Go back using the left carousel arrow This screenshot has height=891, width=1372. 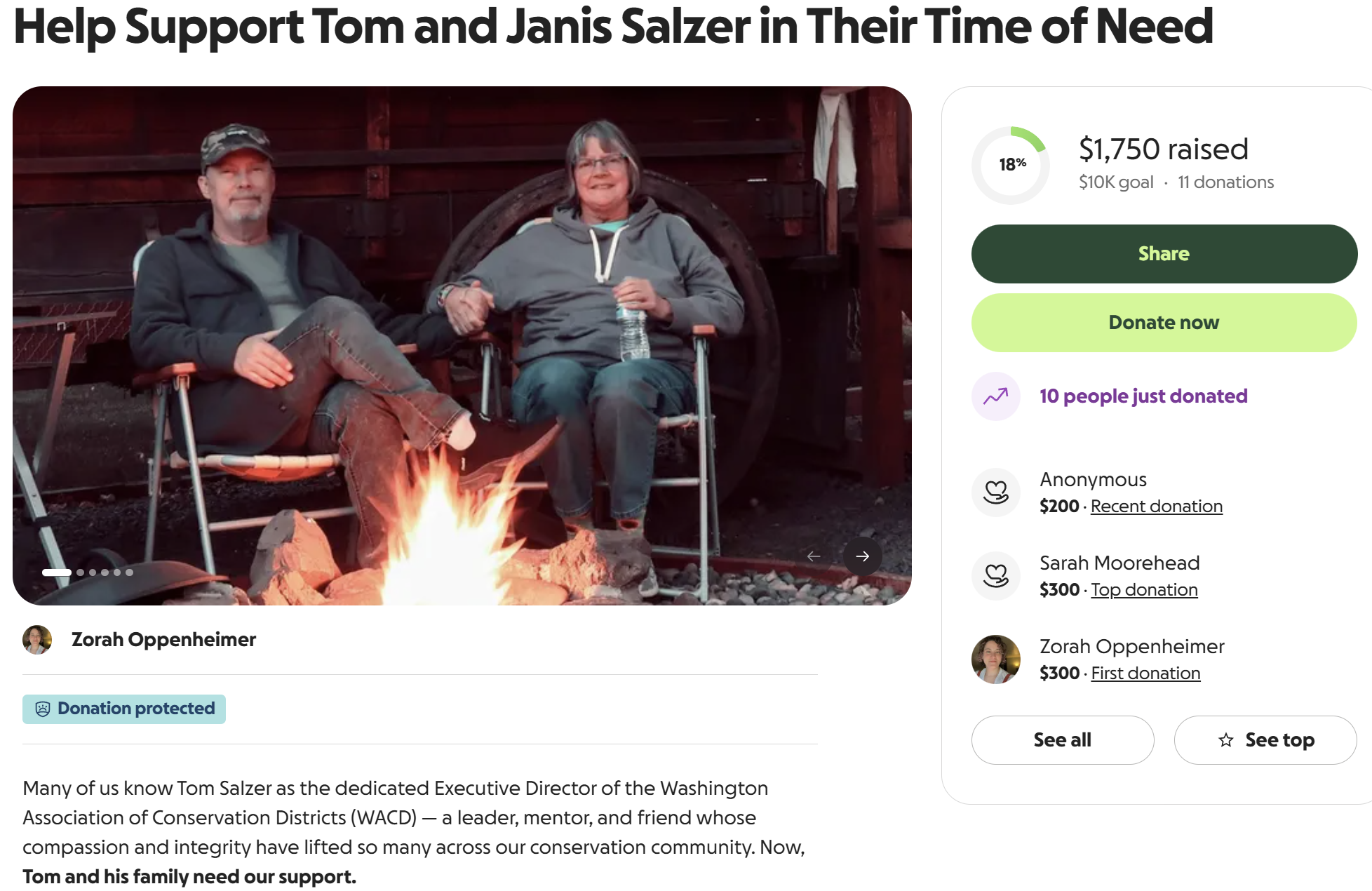tap(814, 556)
